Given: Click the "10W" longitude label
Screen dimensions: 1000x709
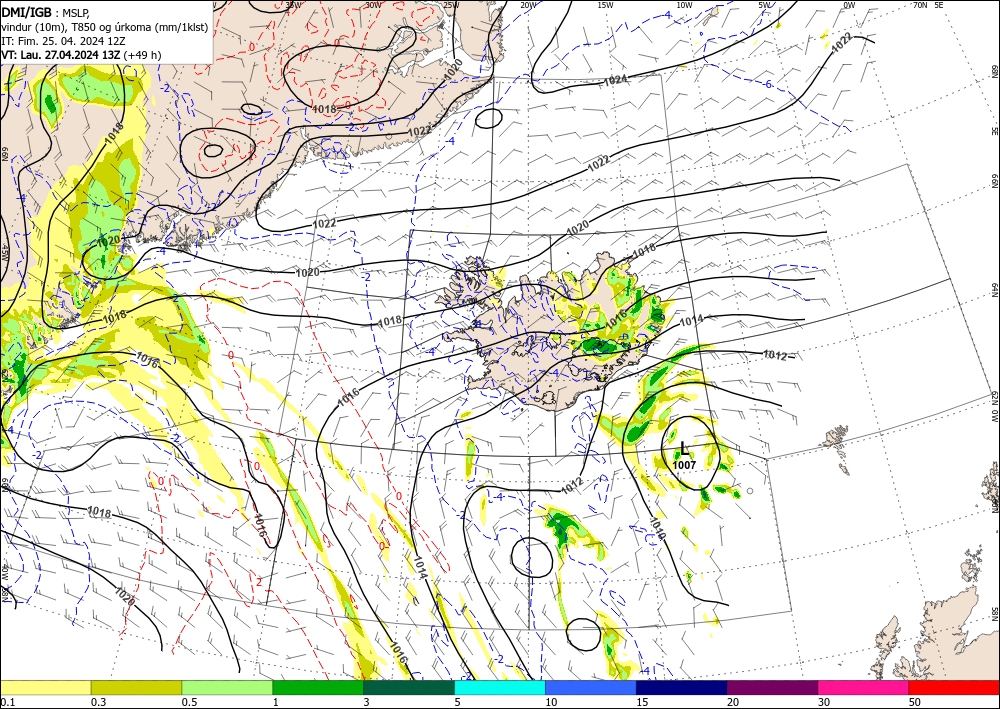Looking at the screenshot, I should coord(684,5).
